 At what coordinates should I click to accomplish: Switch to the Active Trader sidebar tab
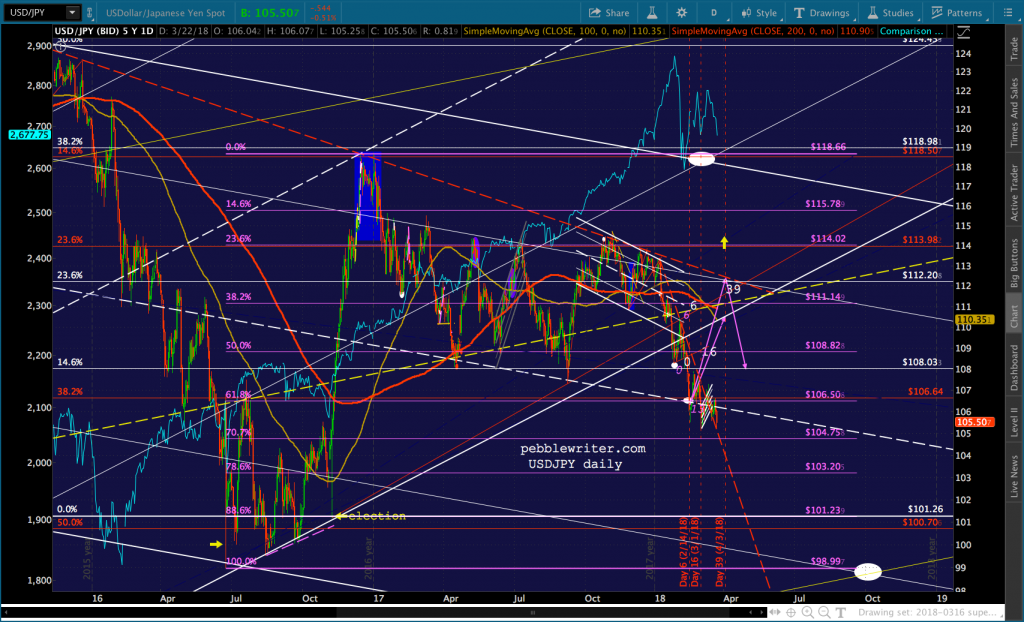click(1014, 193)
